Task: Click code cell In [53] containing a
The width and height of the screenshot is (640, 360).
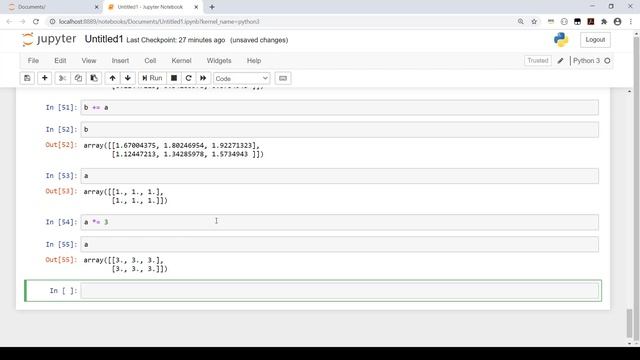Action: [340, 176]
